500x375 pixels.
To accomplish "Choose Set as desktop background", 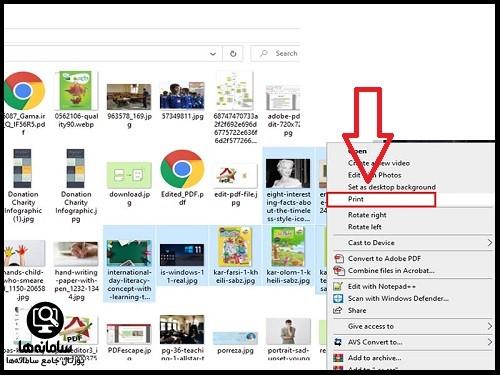I will click(392, 187).
